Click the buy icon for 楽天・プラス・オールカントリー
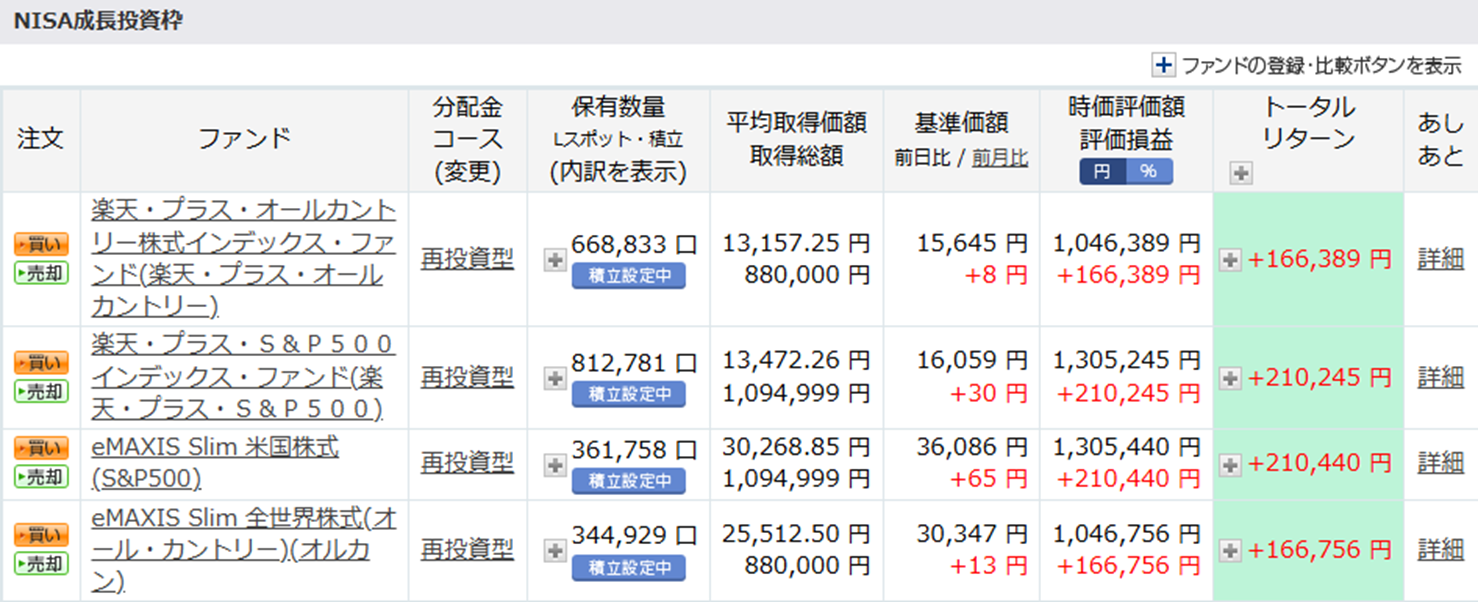The width and height of the screenshot is (1478, 602). (41, 245)
